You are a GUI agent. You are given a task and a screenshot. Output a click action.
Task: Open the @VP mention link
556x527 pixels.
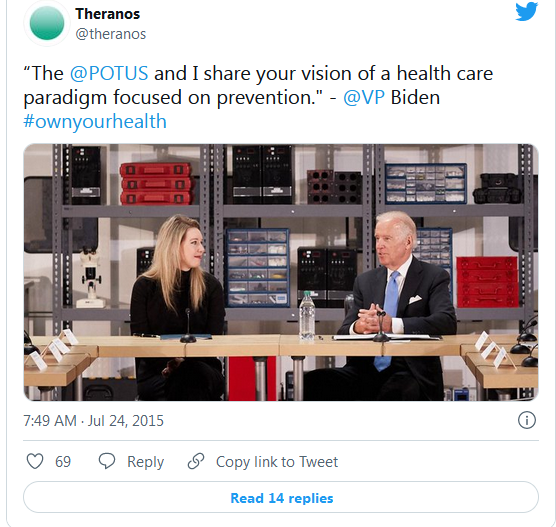pyautogui.click(x=364, y=97)
